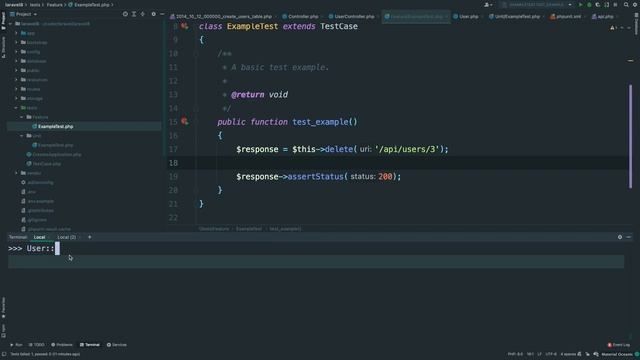The height and width of the screenshot is (360, 640).
Task: Open the user account icon in toolbar
Action: pos(487,4)
